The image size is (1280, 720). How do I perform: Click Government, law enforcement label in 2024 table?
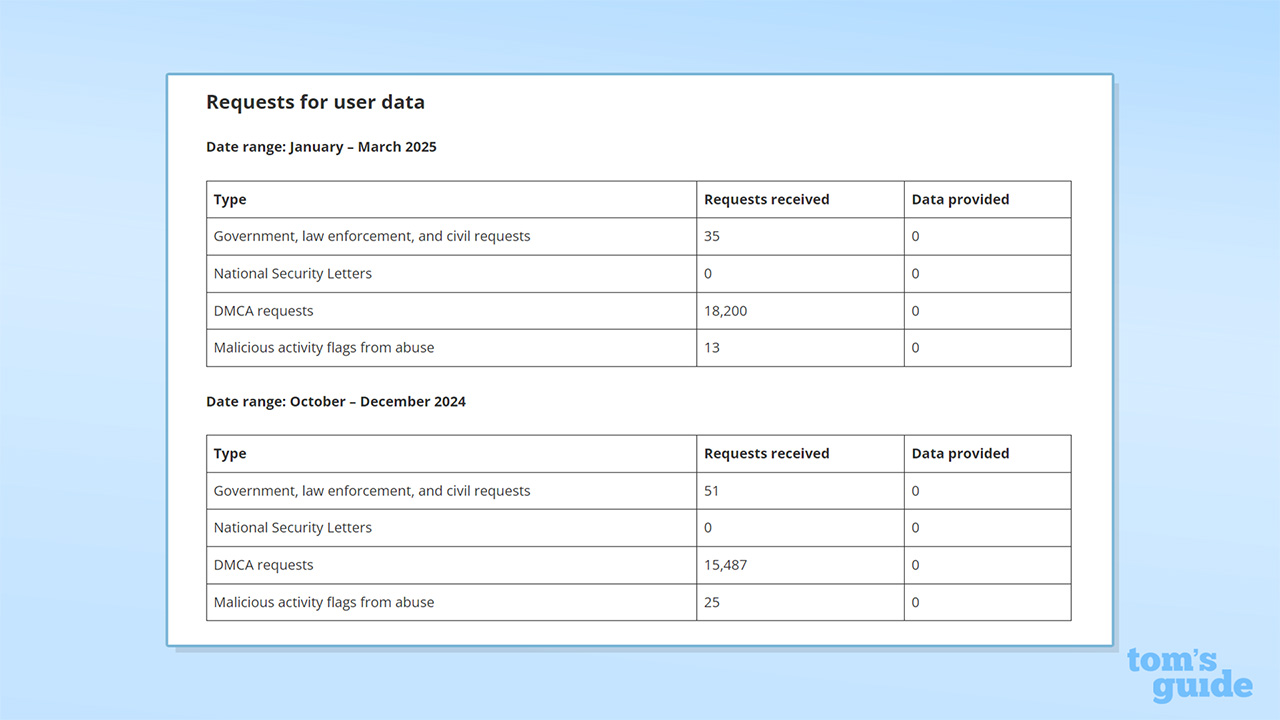coord(371,491)
